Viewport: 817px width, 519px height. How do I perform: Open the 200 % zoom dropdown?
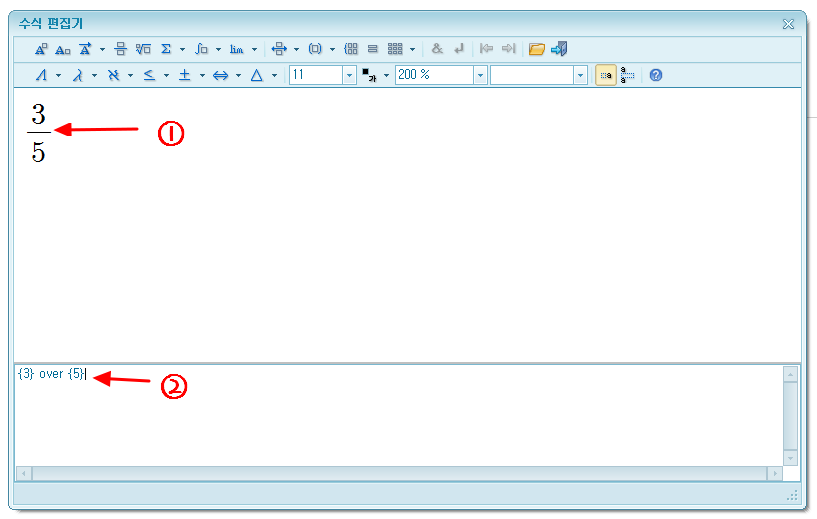pyautogui.click(x=480, y=76)
